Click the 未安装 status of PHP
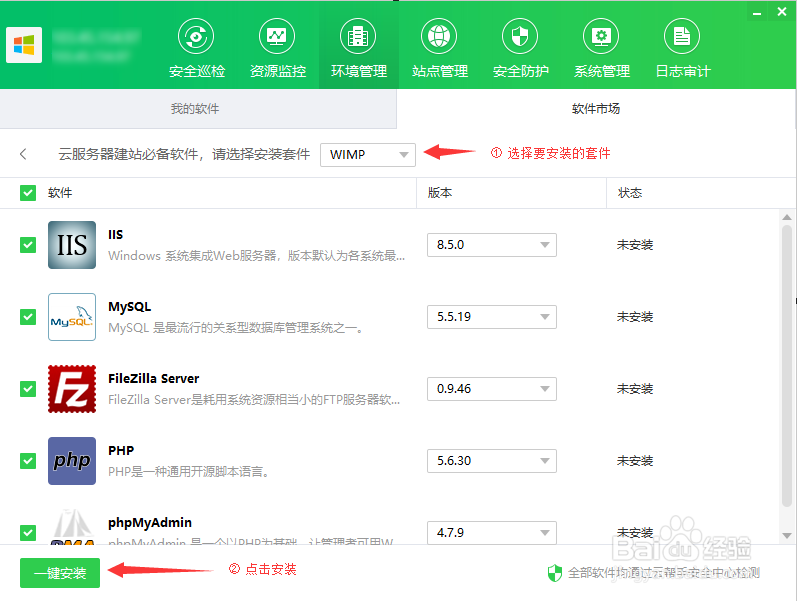Image resolution: width=798 pixels, height=601 pixels. click(635, 461)
